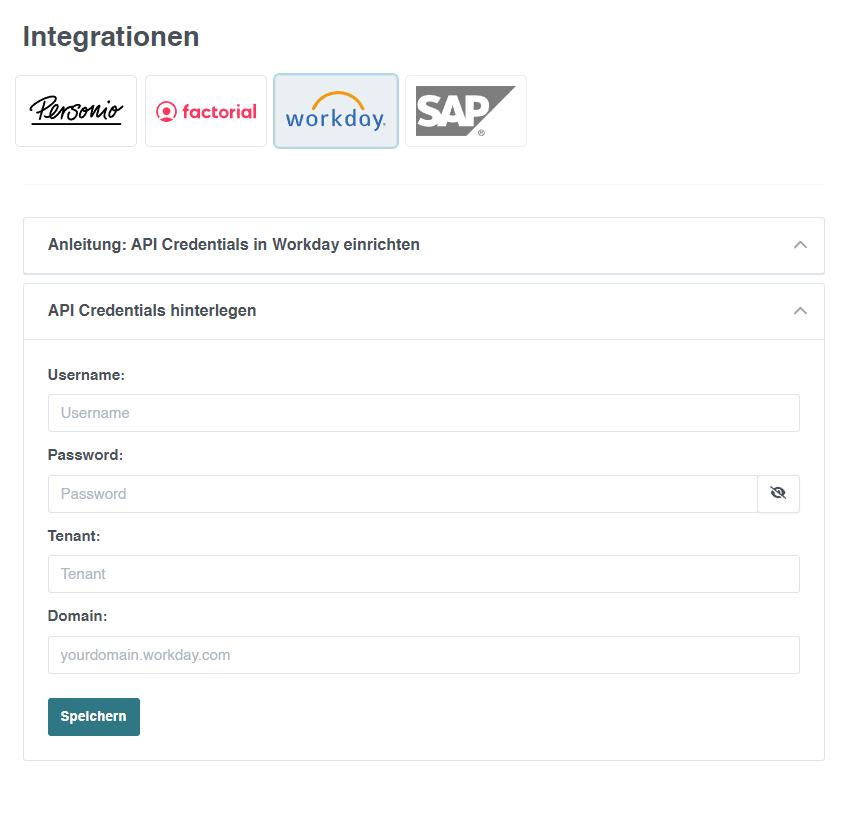Toggle password visibility eye icon
Image resolution: width=846 pixels, height=814 pixels.
pos(778,494)
